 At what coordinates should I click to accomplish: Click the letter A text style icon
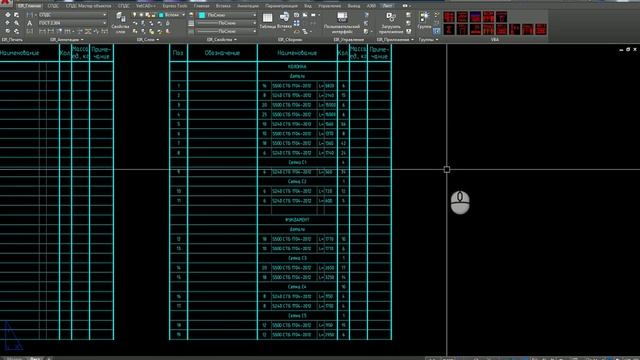tap(29, 23)
